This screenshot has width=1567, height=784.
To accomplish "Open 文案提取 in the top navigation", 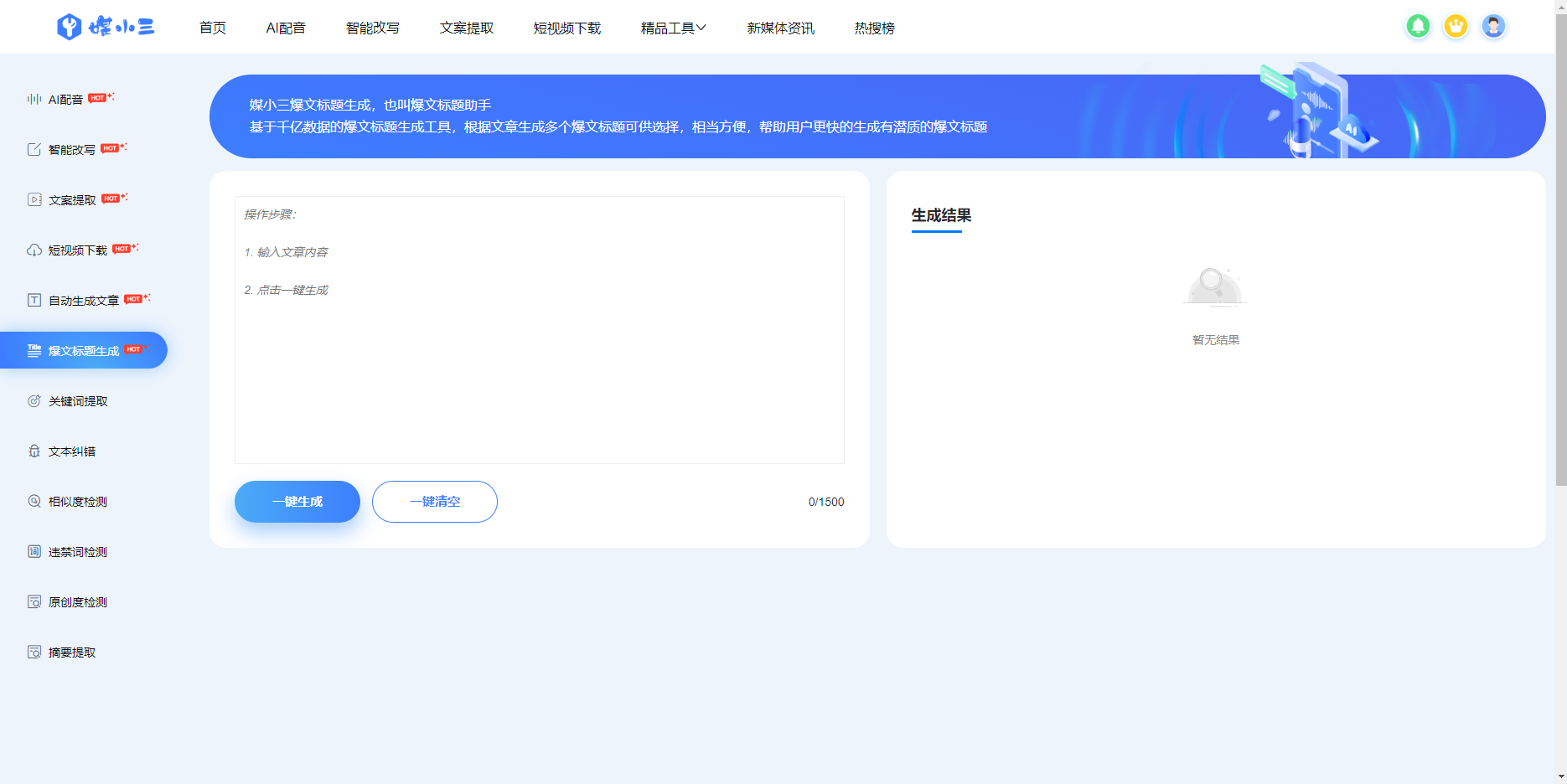I will click(467, 28).
